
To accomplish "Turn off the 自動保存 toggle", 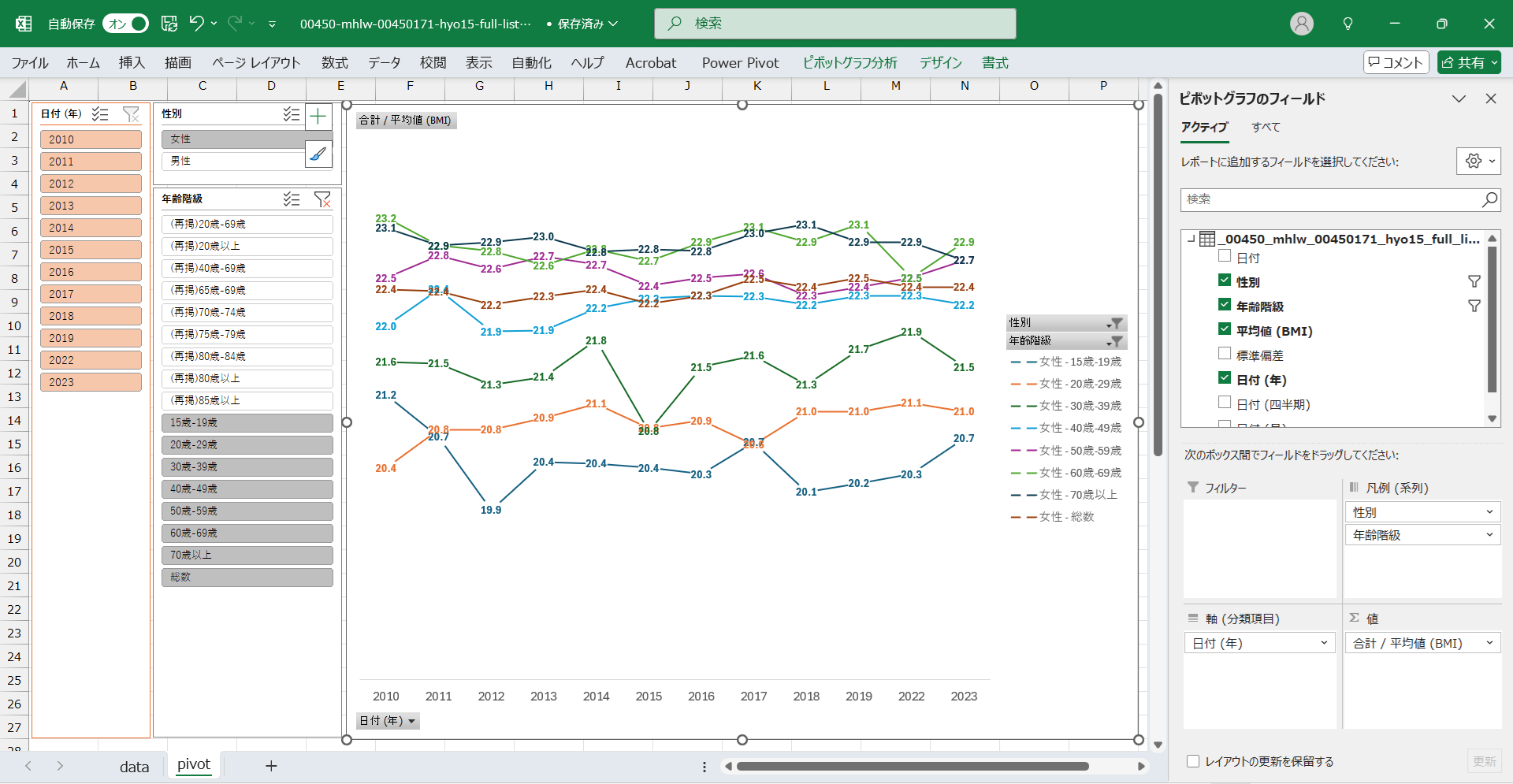I will 126,24.
